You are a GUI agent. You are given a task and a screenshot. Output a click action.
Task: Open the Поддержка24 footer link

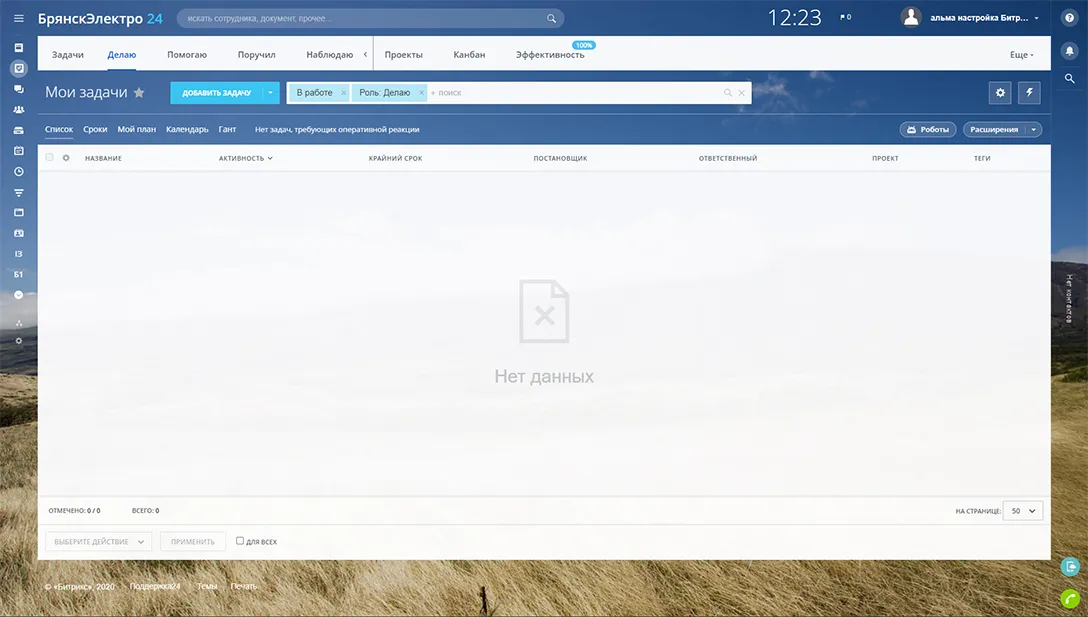155,586
